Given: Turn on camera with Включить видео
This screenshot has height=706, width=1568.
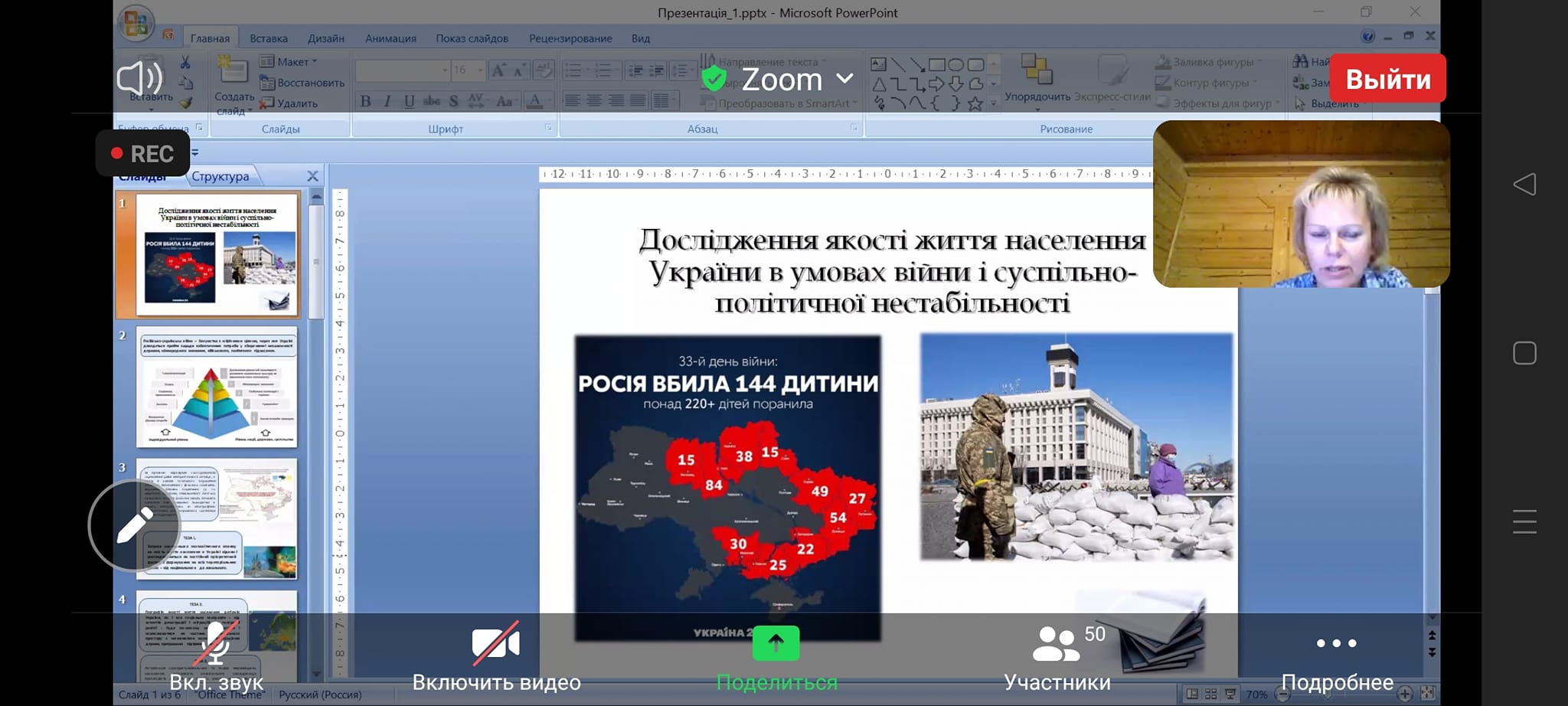Looking at the screenshot, I should (x=496, y=658).
